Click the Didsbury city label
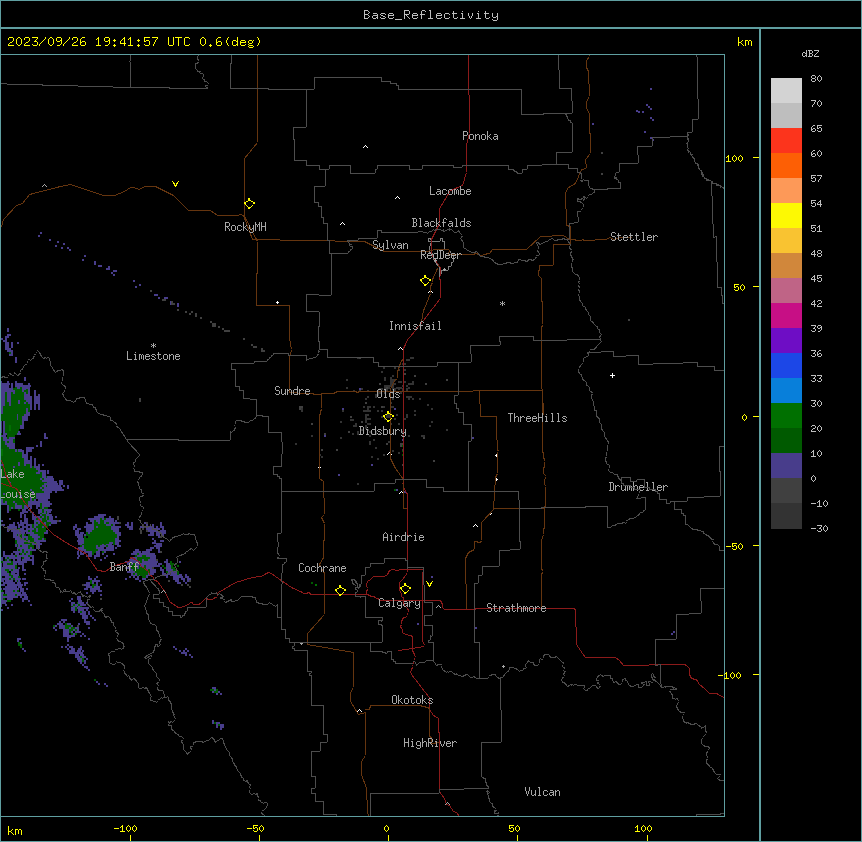Viewport: 862px width, 842px height. click(383, 431)
